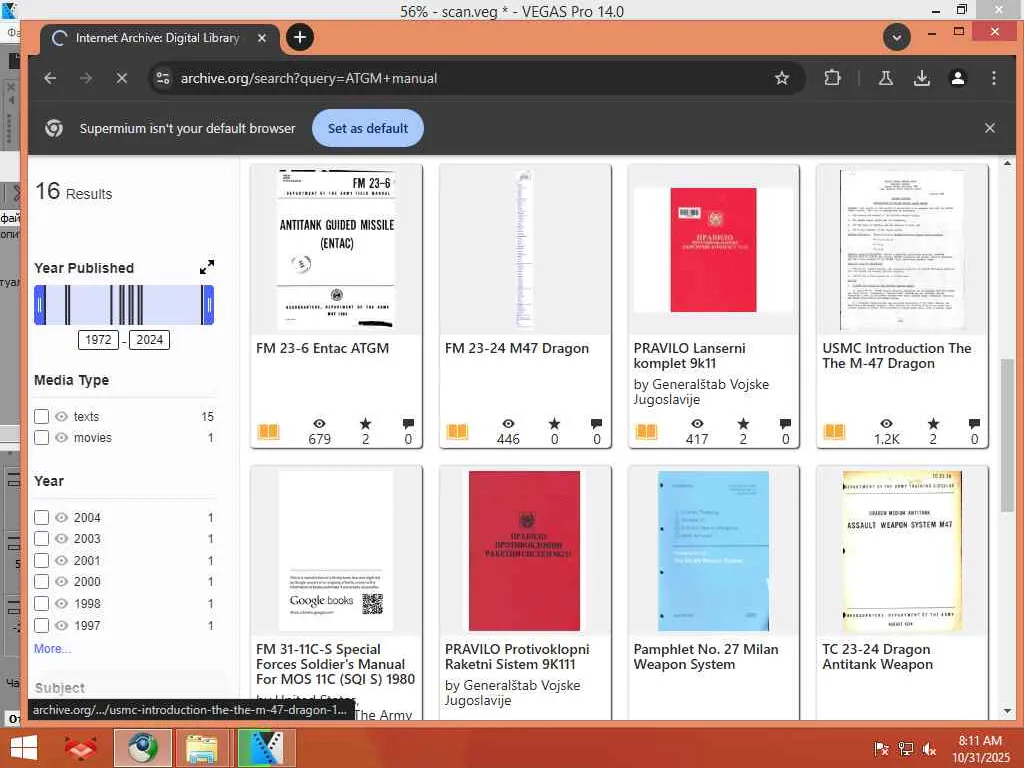
Task: Open TC 23-24 Dragon Antitank Weapon thumbnail
Action: [x=902, y=551]
